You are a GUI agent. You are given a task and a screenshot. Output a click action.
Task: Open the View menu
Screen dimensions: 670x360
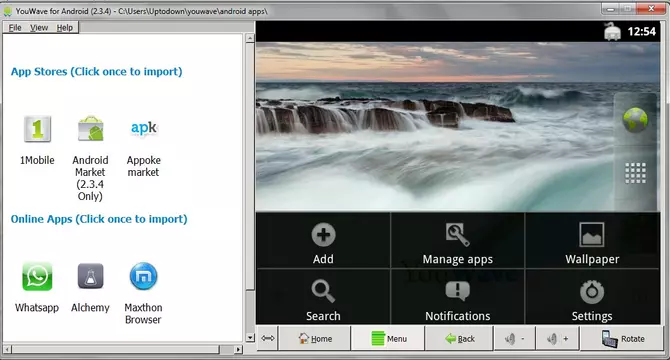[39, 28]
